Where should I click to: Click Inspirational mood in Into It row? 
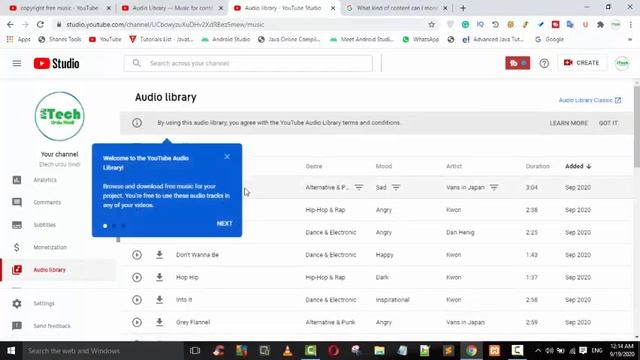pos(392,300)
